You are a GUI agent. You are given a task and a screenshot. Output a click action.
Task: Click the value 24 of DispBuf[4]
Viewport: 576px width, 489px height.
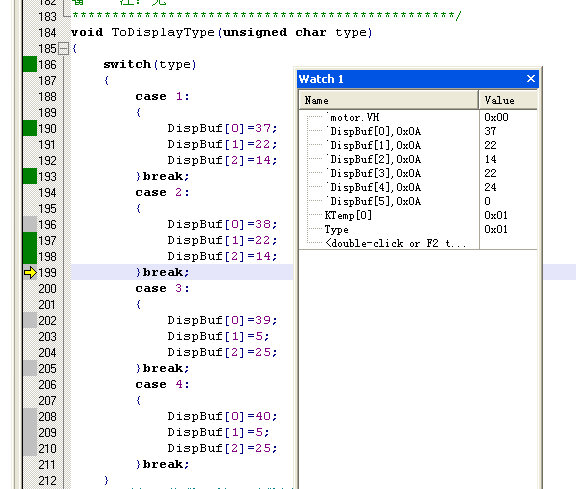[490, 187]
